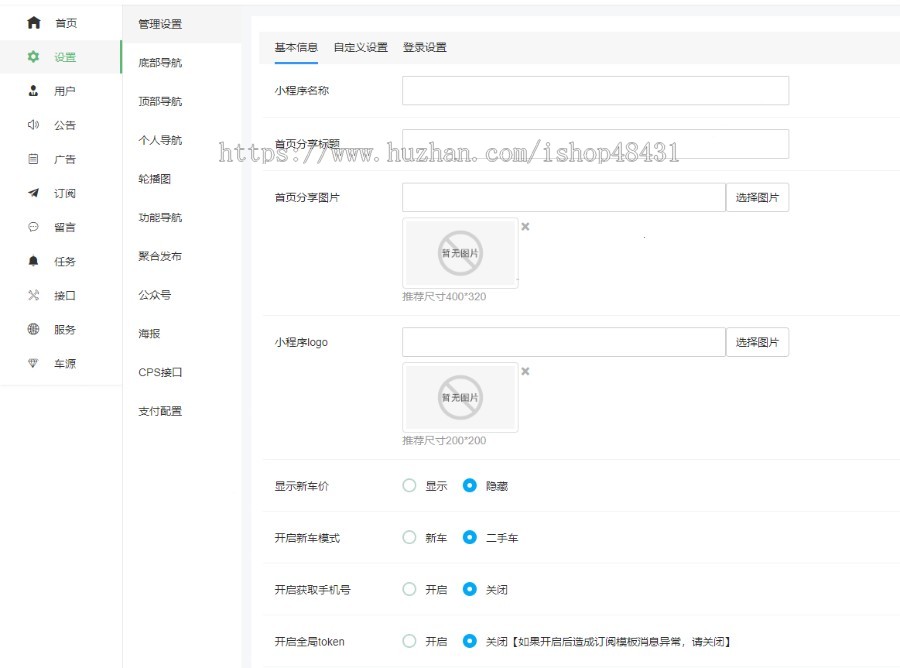Image resolution: width=900 pixels, height=668 pixels.
Task: Click the 小程序logo placeholder thumbnail
Action: 460,397
